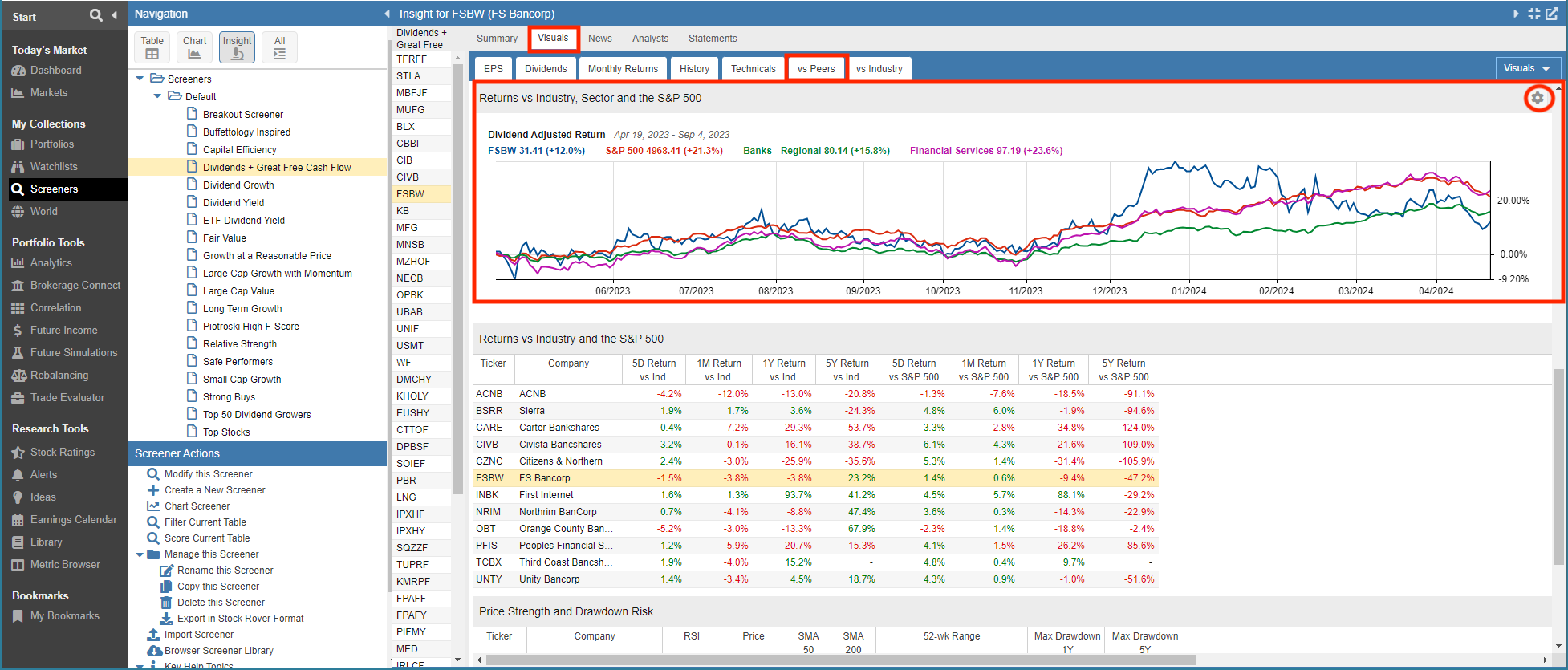Screen dimensions: 1568x670
Task: Open Brokerage Connect
Action: click(x=75, y=286)
